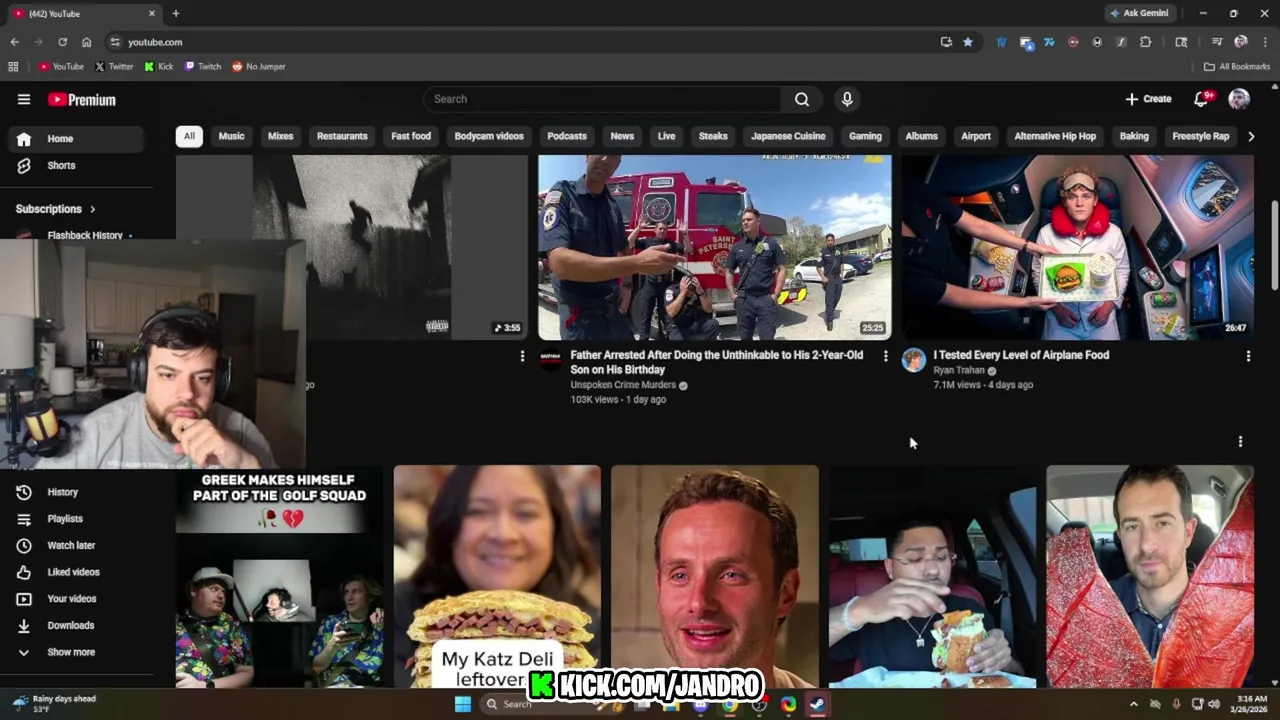Open YouTube account avatar menu
1280x720 pixels.
pos(1239,99)
